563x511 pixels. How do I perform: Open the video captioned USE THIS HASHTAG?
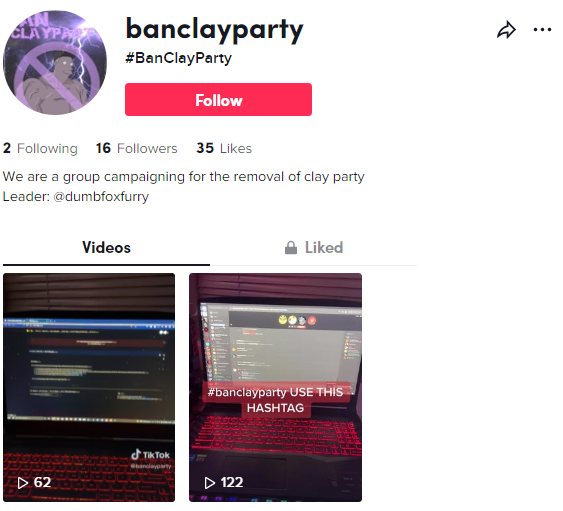[x=275, y=387]
